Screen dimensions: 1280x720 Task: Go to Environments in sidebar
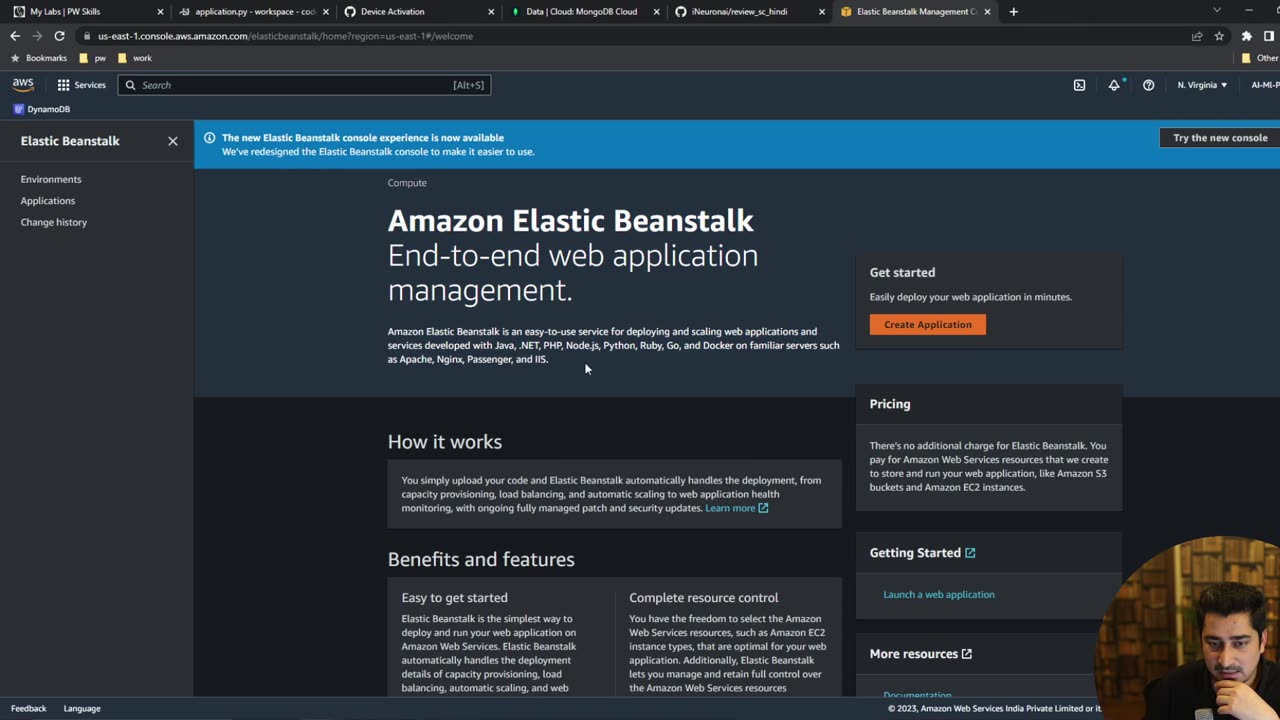(x=51, y=179)
